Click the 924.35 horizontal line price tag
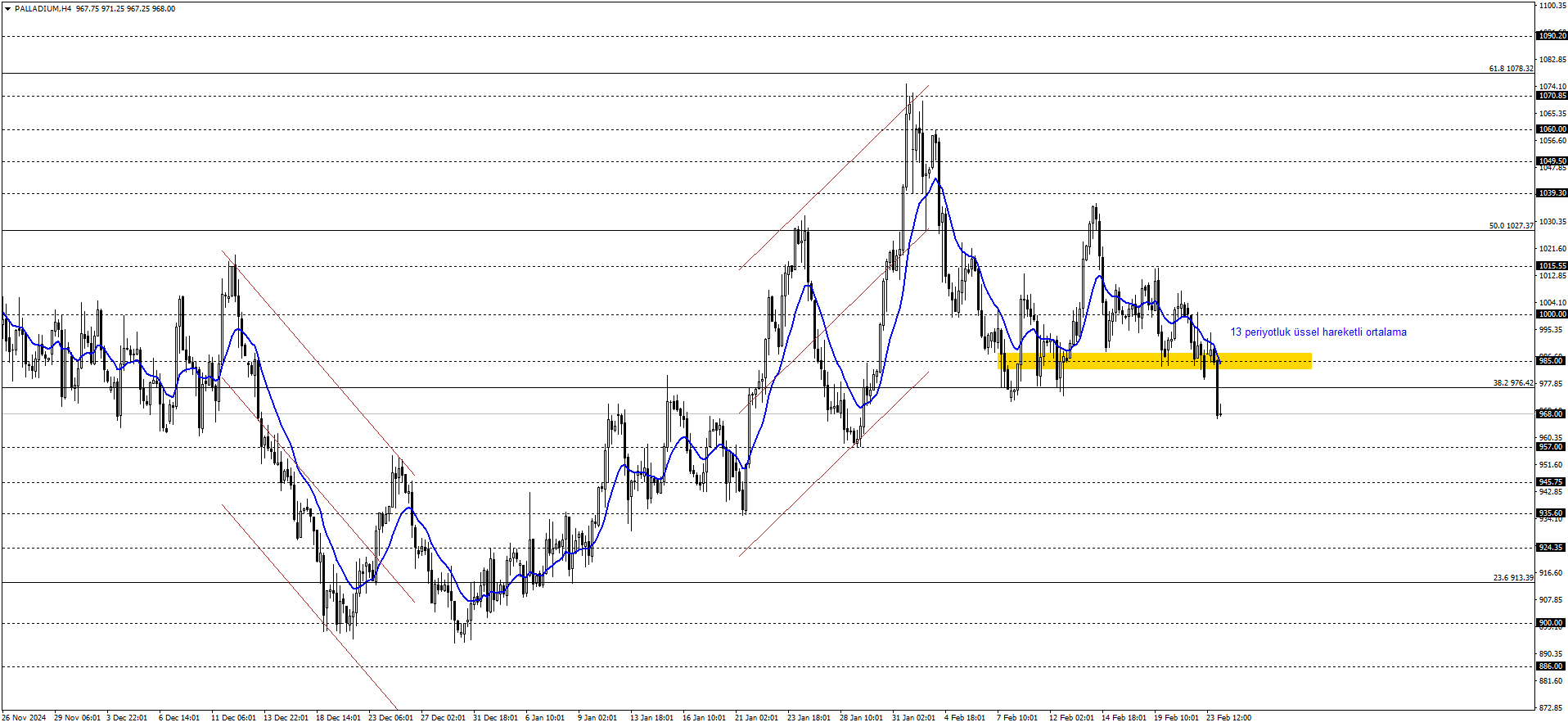The height and width of the screenshot is (727, 1568). 1552,548
